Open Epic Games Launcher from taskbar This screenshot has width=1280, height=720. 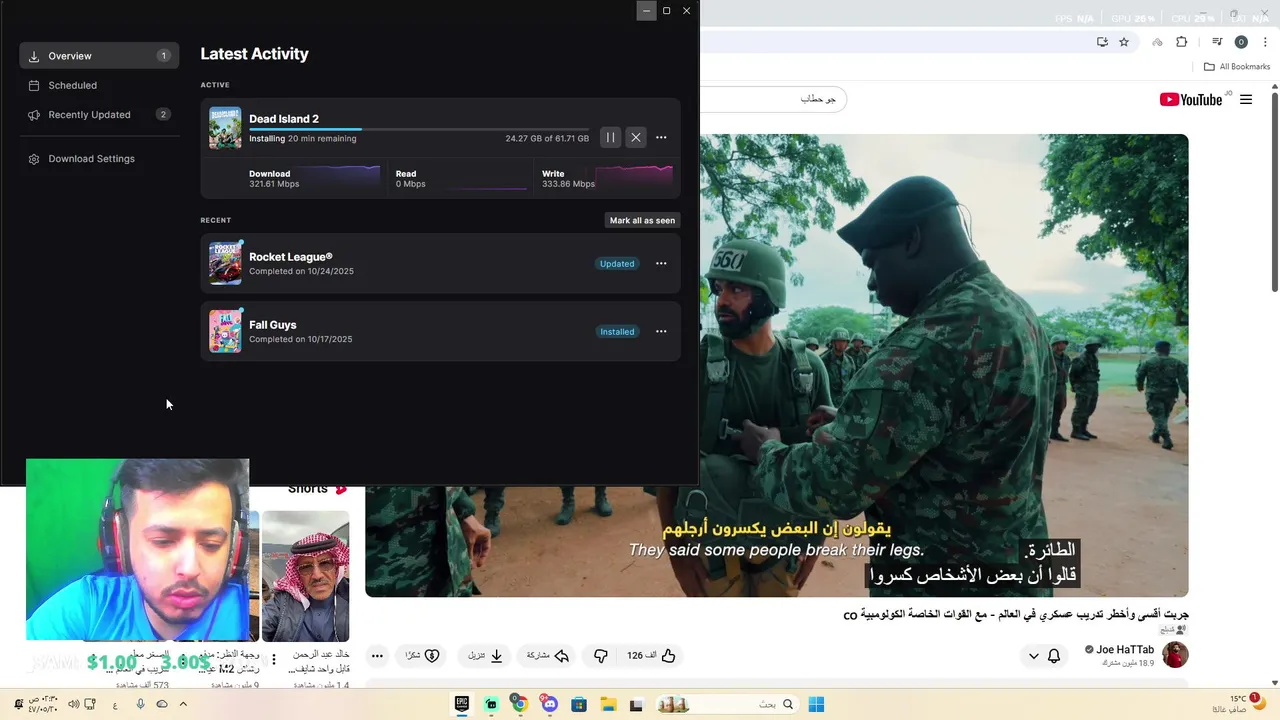(462, 704)
